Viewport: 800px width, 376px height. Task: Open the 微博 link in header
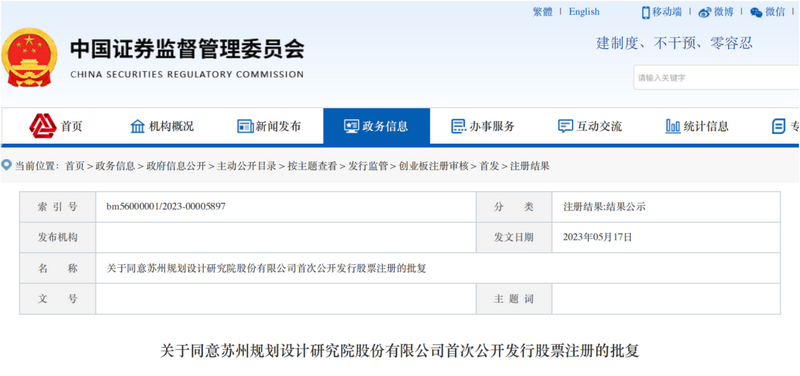click(x=723, y=12)
